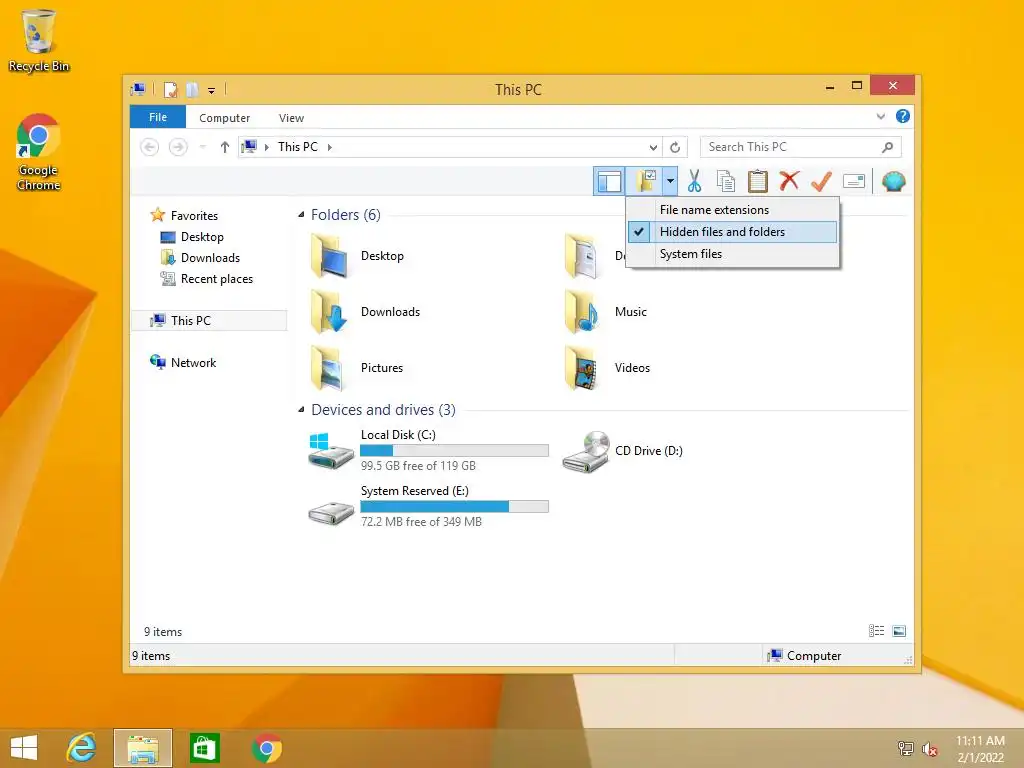Open the Computer ribbon tab
Screen dimensions: 1024x768
224,118
